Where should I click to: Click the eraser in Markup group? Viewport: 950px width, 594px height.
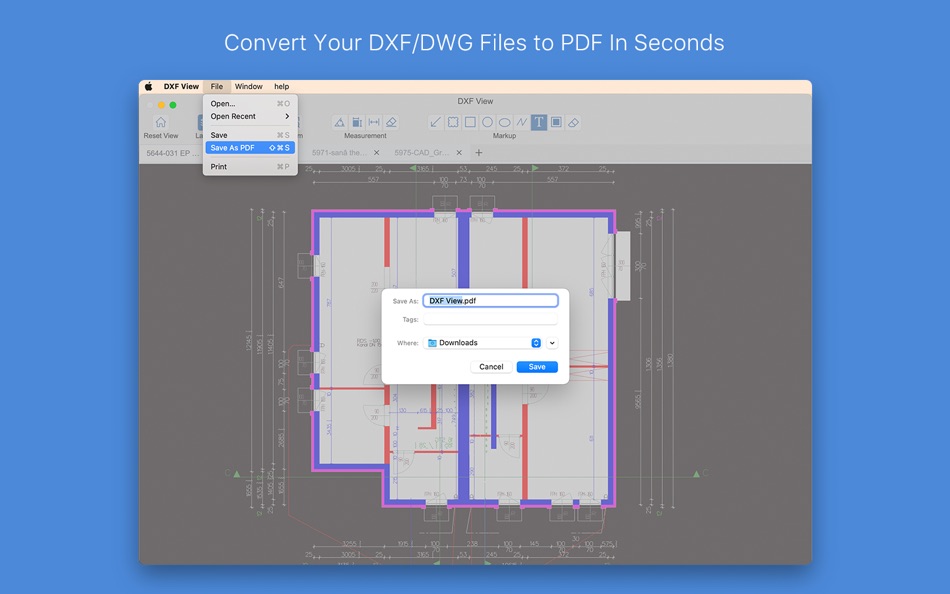point(573,122)
